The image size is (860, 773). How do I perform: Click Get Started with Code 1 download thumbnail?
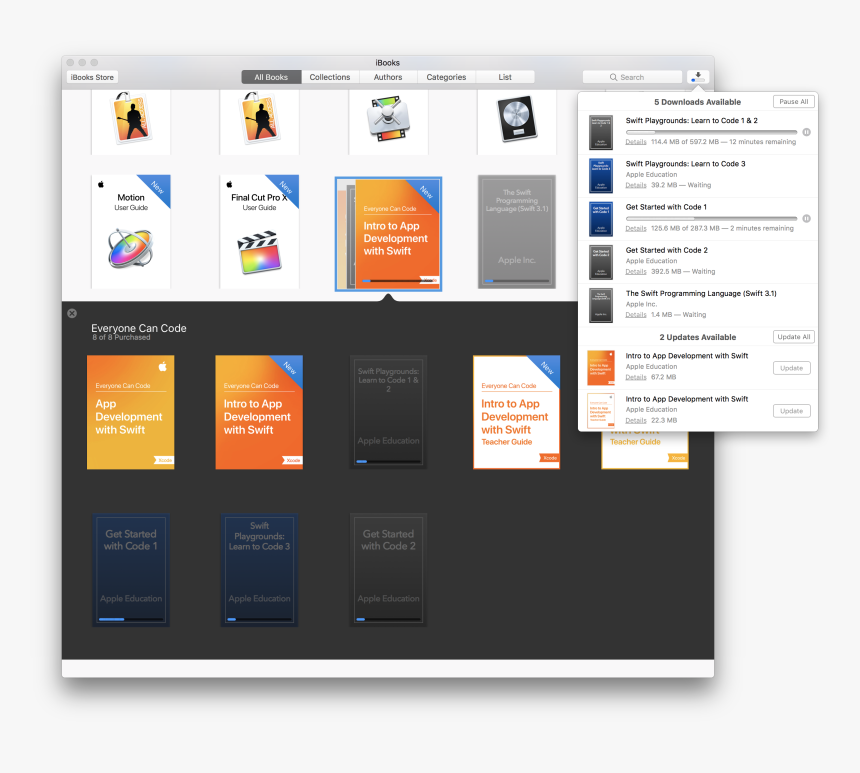pos(601,219)
